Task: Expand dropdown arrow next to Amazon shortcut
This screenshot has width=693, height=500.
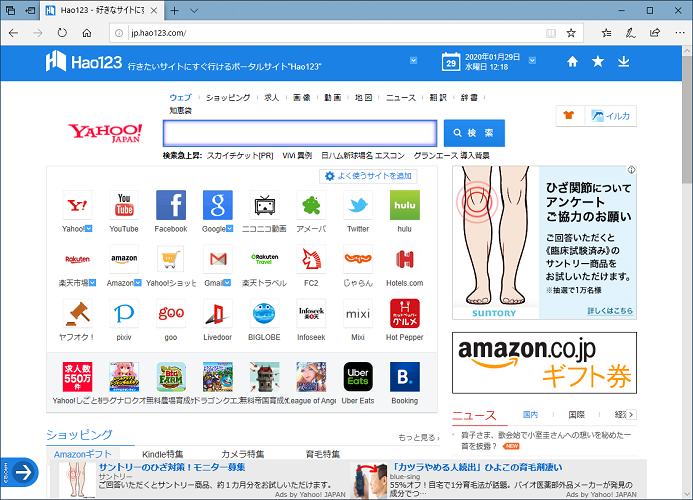Action: pyautogui.click(x=138, y=283)
